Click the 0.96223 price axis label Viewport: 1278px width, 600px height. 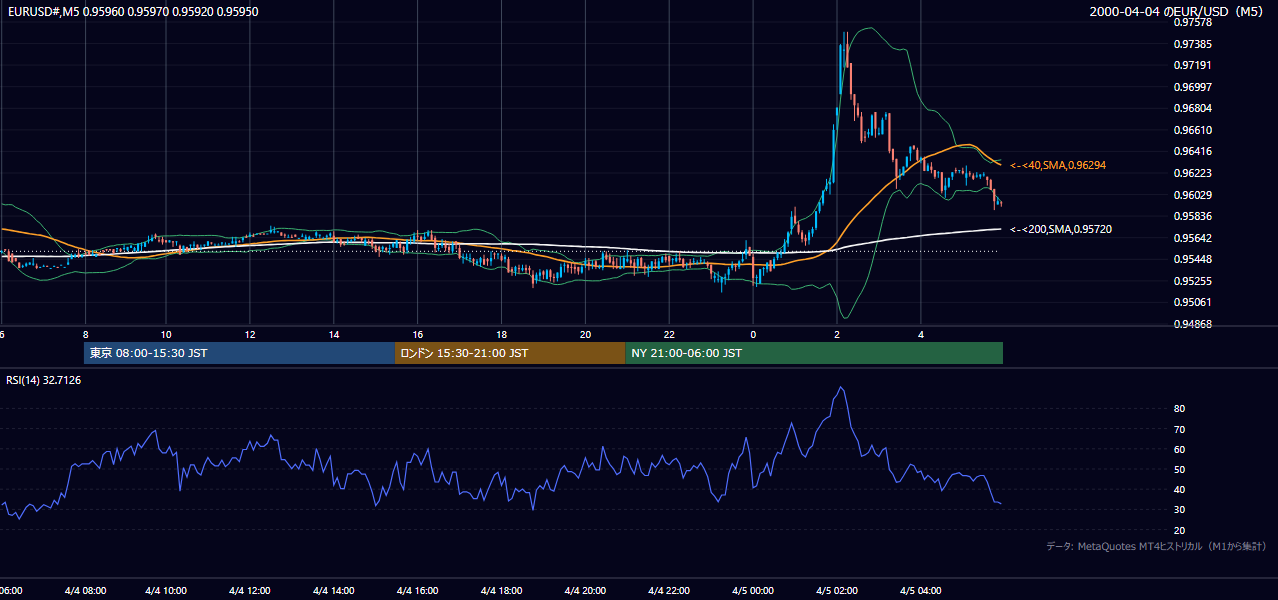pos(1192,173)
